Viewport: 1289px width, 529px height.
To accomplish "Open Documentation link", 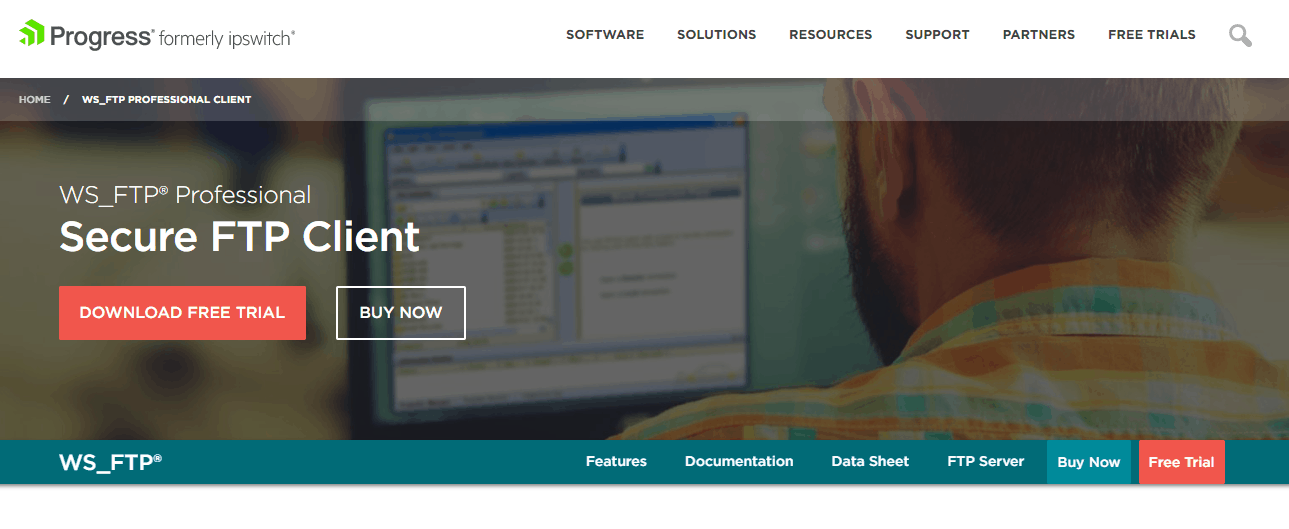I will click(x=739, y=461).
